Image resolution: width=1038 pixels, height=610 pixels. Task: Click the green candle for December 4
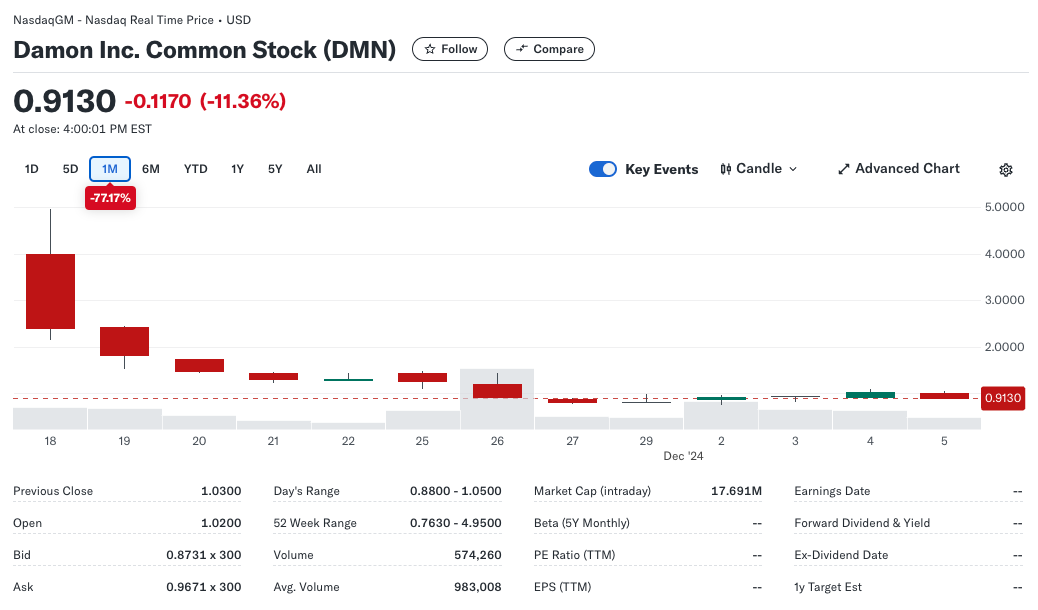coord(870,395)
